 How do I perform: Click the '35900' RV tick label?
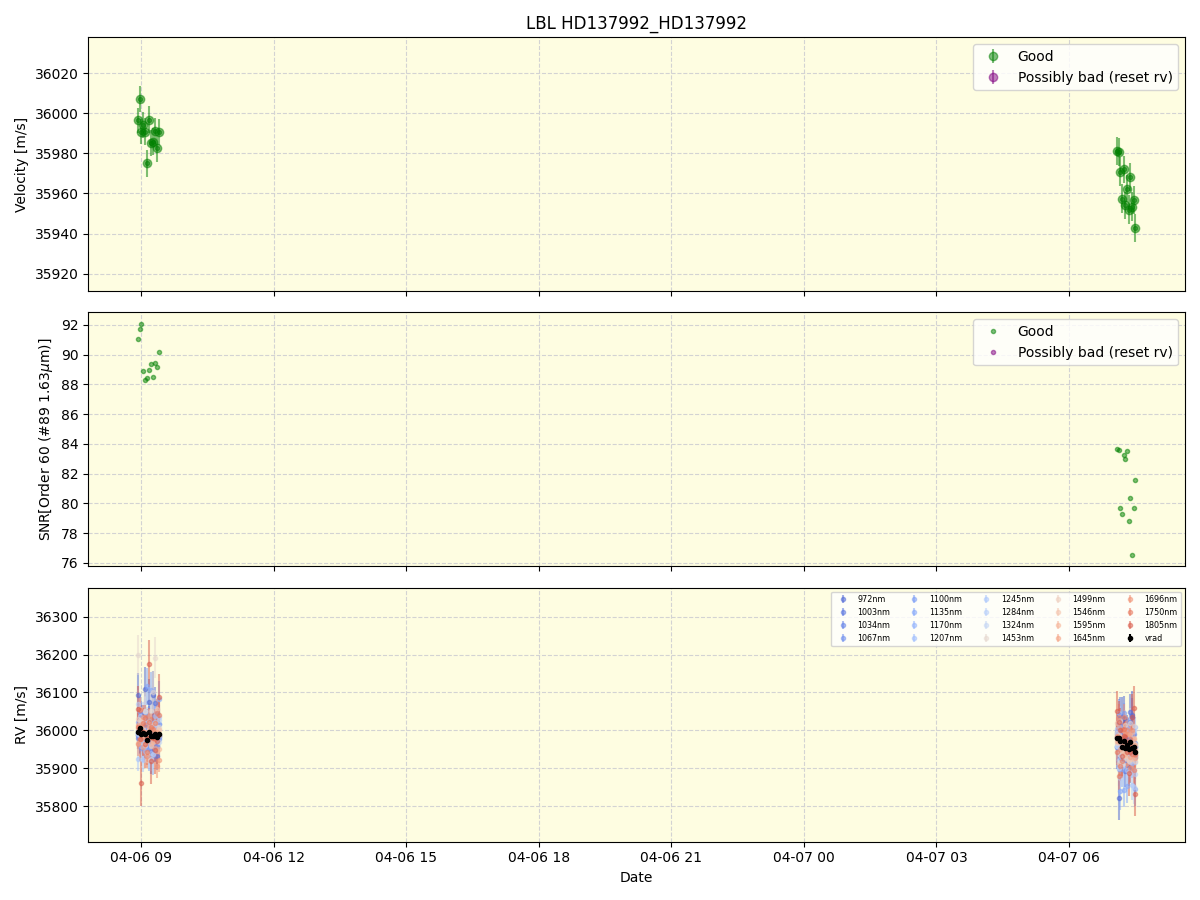[58, 769]
